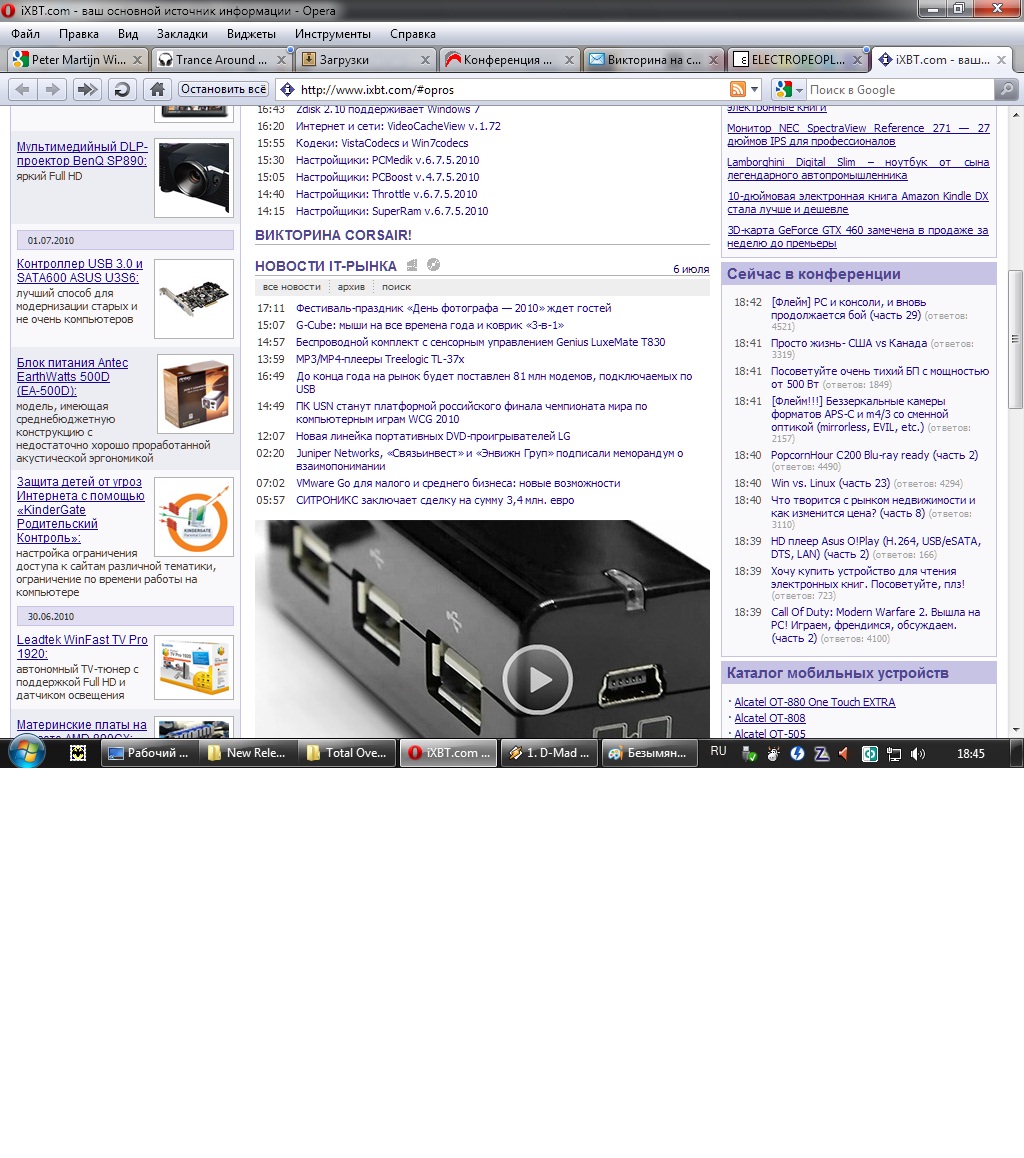Open the ASUS U3S6 controller article link
The image size is (1024, 1158).
pyautogui.click(x=80, y=270)
